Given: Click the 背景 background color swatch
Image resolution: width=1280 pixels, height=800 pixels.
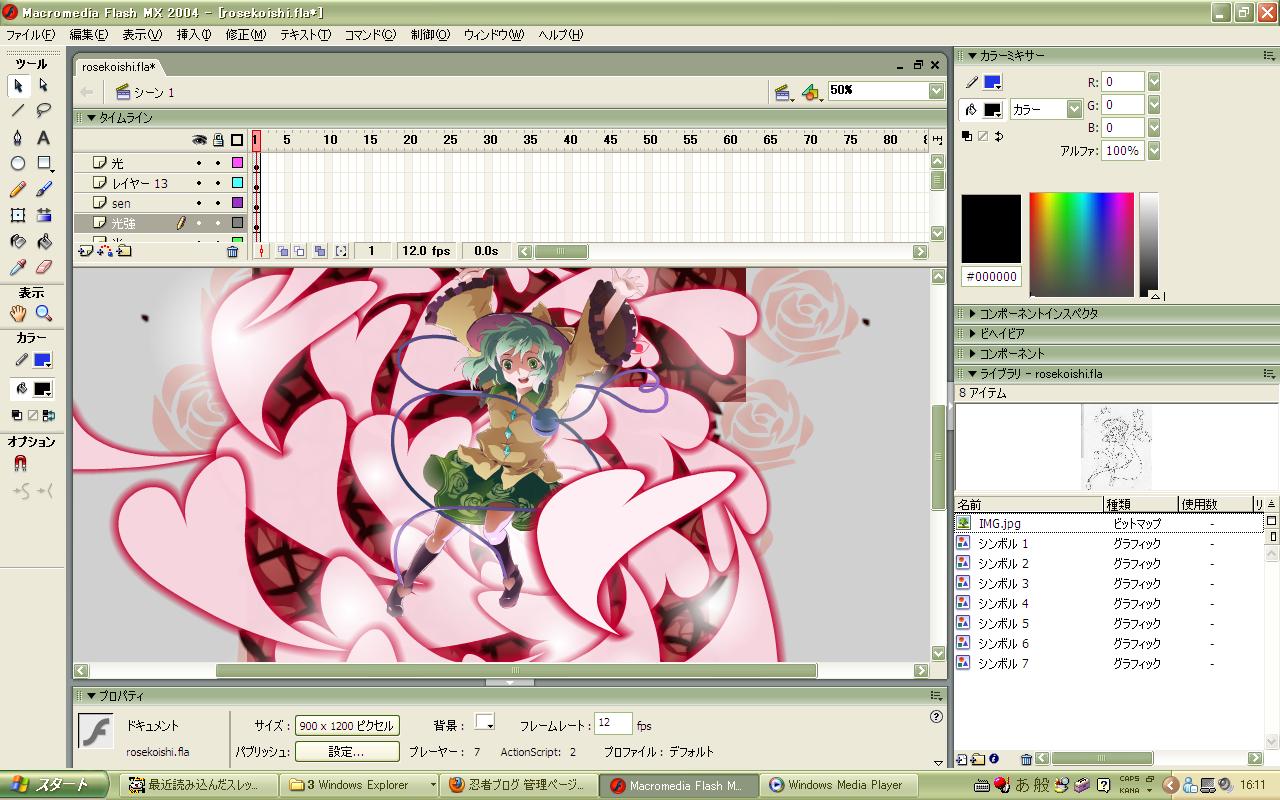Looking at the screenshot, I should (x=485, y=723).
